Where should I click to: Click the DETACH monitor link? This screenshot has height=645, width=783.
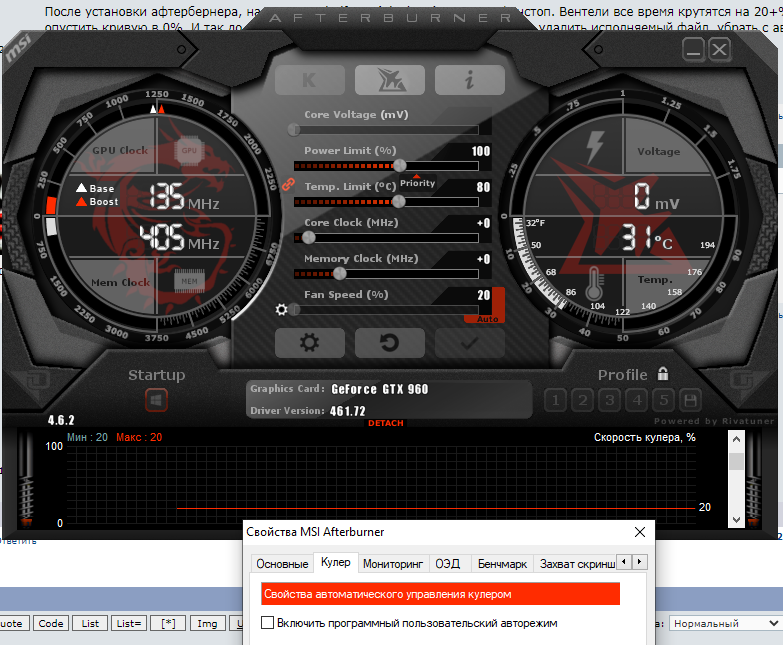(x=386, y=423)
